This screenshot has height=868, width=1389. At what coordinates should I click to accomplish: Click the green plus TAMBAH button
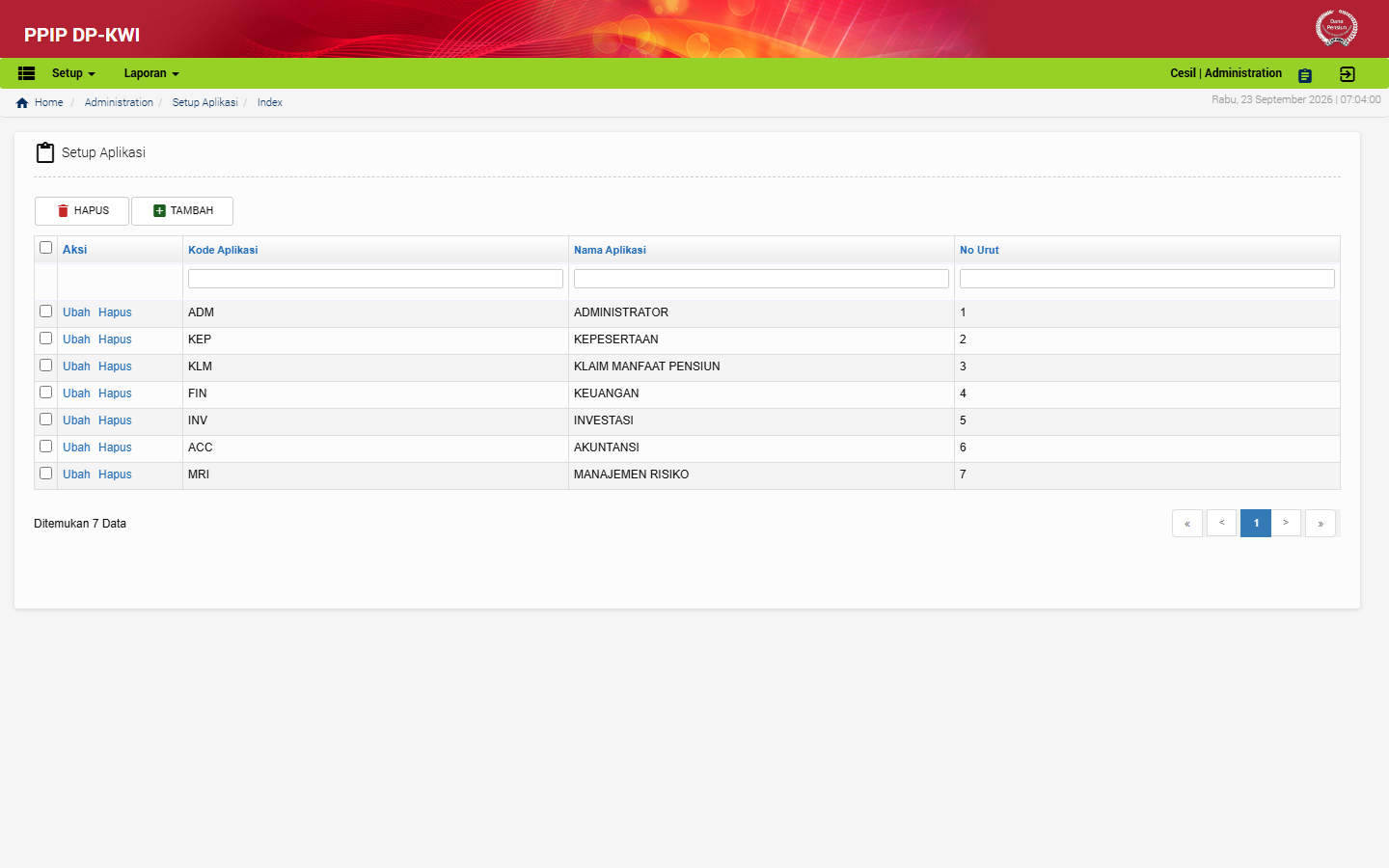click(182, 211)
